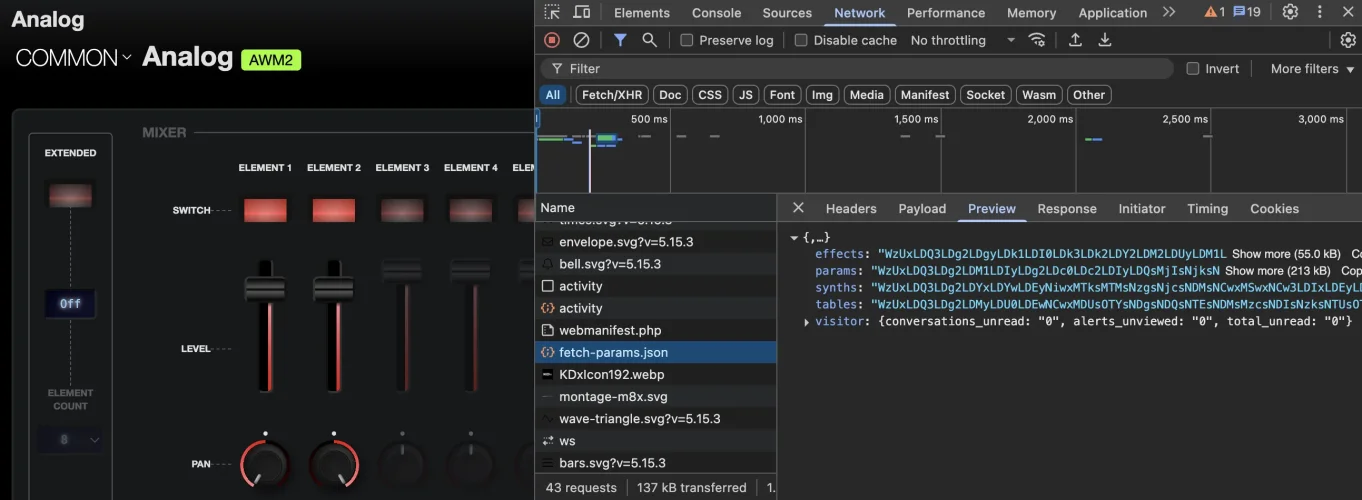Clear the network log
This screenshot has width=1362, height=500.
[581, 40]
